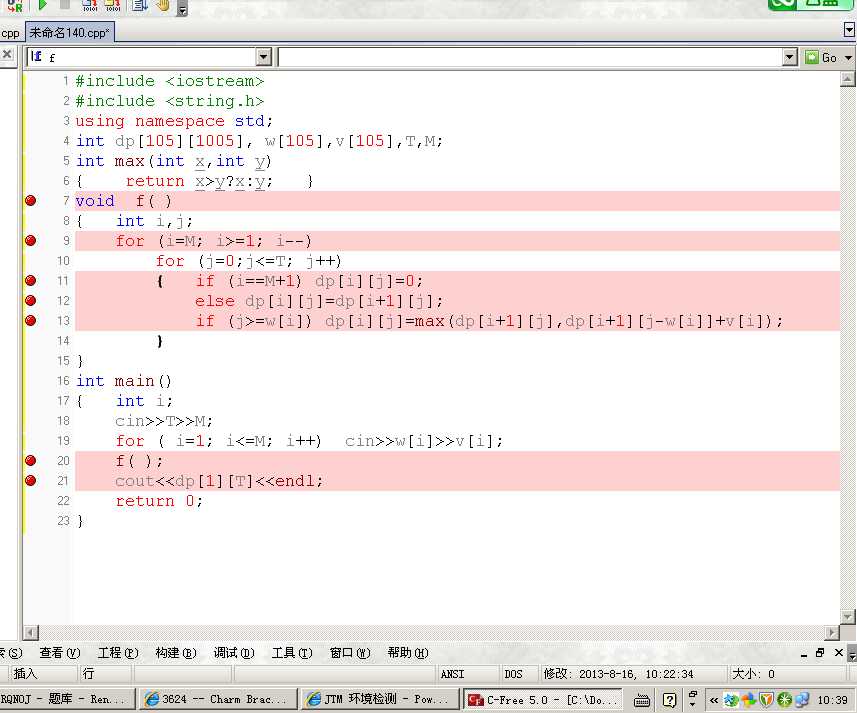Open the menu bar options arrow at far right
The height and width of the screenshot is (713, 857).
click(852, 654)
